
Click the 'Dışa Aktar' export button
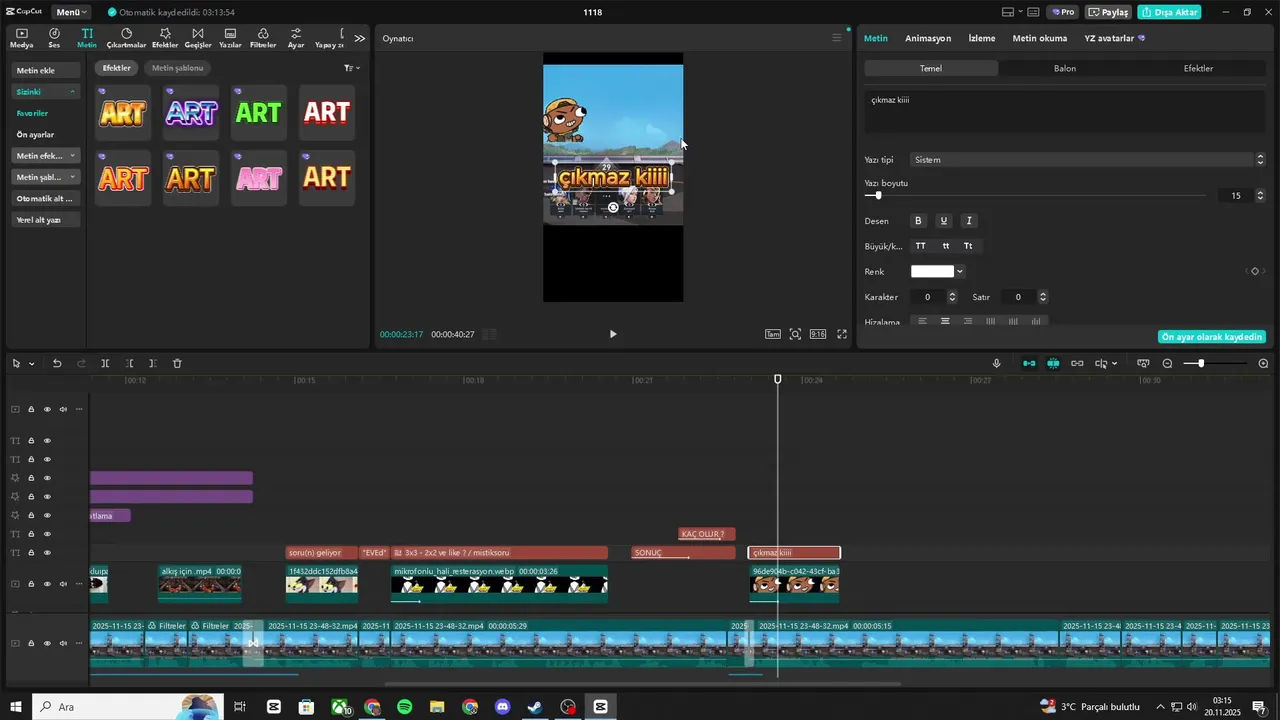click(x=1170, y=12)
